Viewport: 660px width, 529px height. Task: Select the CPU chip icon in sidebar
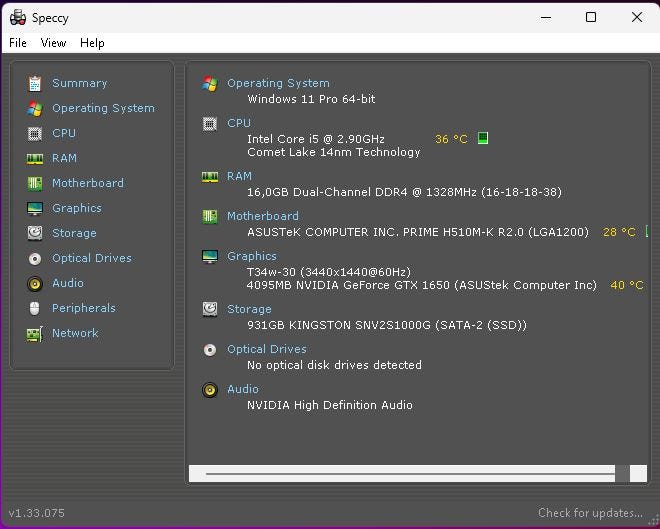[x=35, y=133]
